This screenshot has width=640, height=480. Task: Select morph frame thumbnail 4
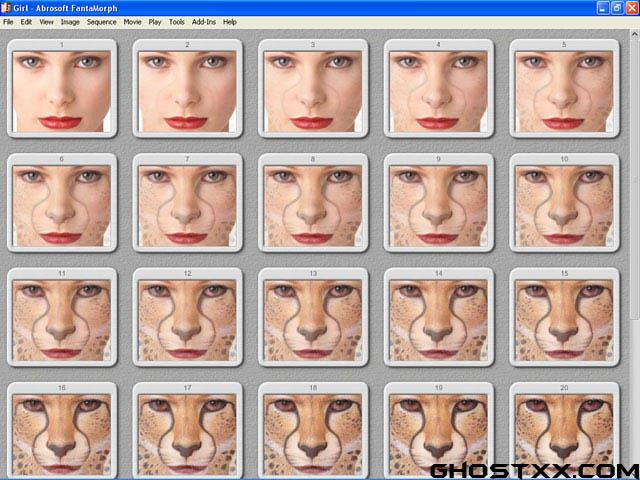[439, 89]
